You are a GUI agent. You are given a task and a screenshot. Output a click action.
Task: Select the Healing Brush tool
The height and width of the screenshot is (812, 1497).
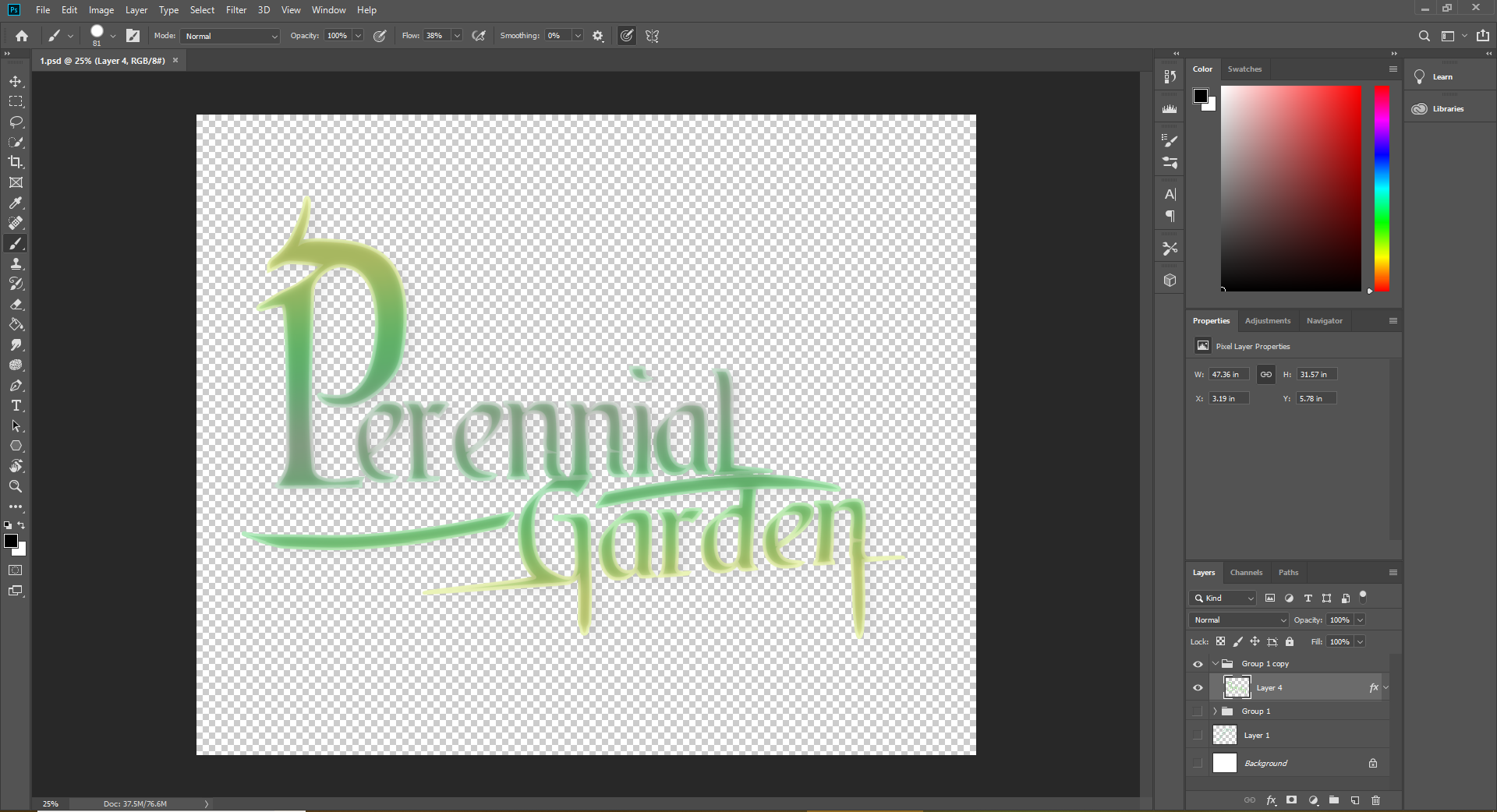click(x=16, y=223)
